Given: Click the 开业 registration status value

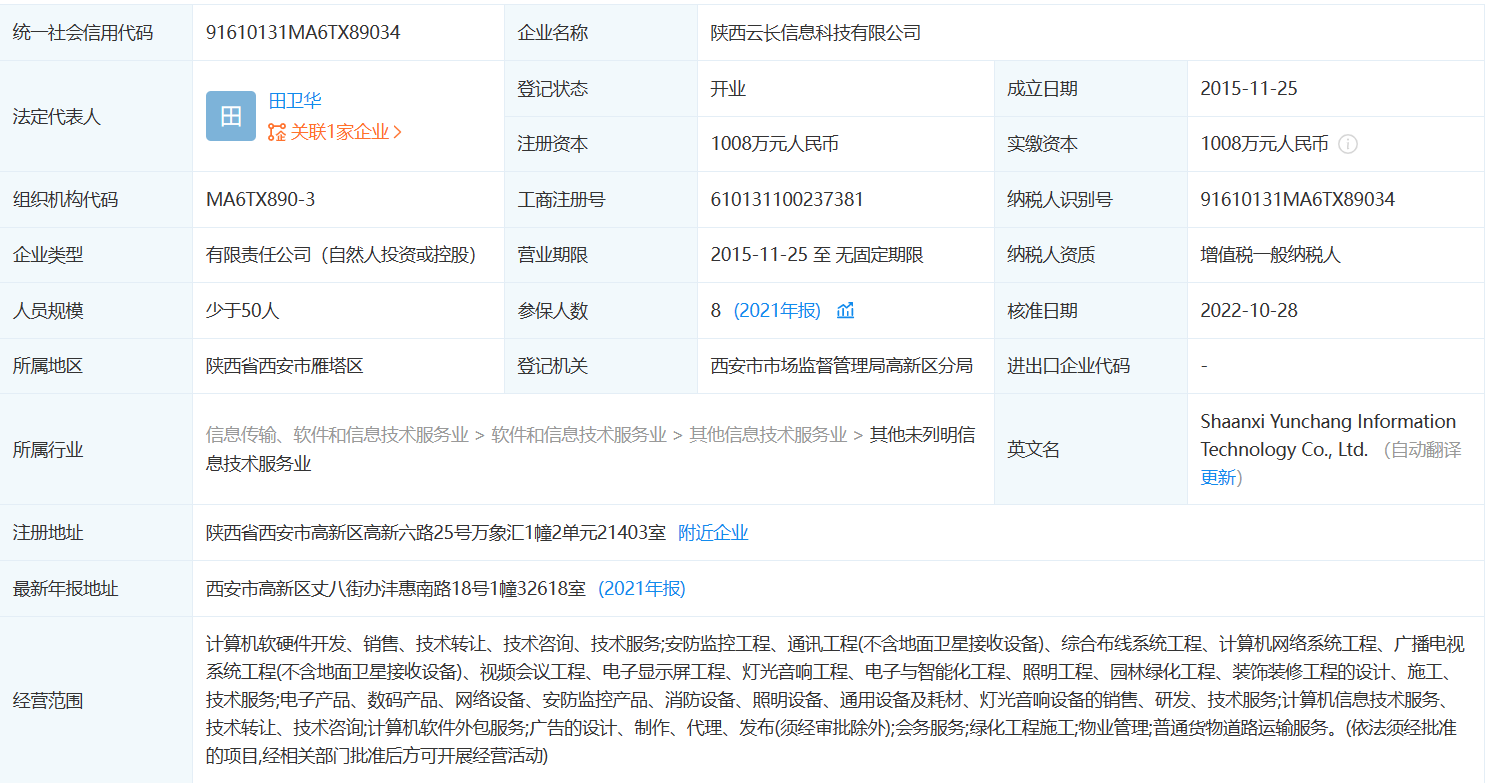Looking at the screenshot, I should pyautogui.click(x=728, y=88).
